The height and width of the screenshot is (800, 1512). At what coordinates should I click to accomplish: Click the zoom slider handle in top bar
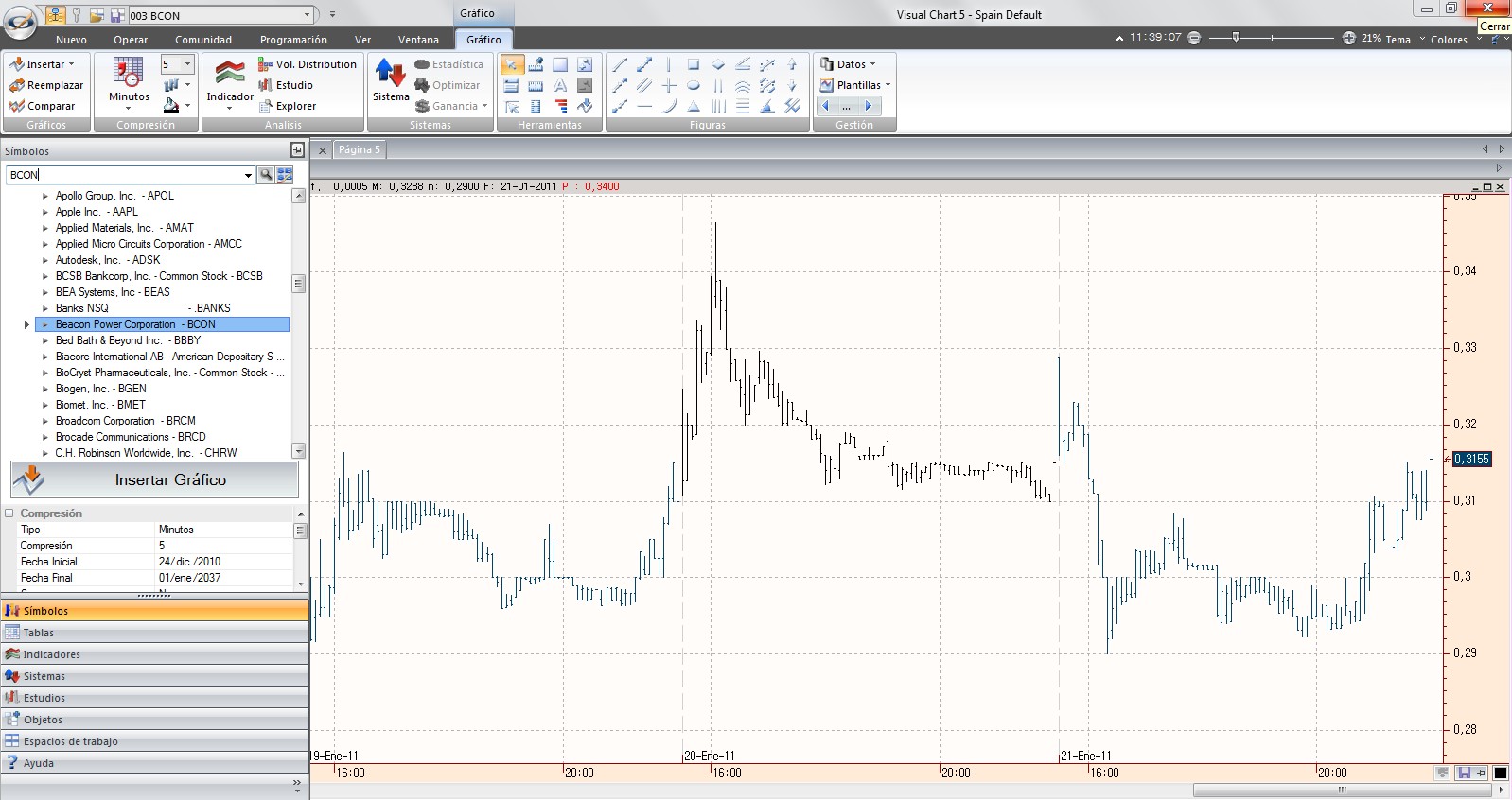[x=1236, y=38]
